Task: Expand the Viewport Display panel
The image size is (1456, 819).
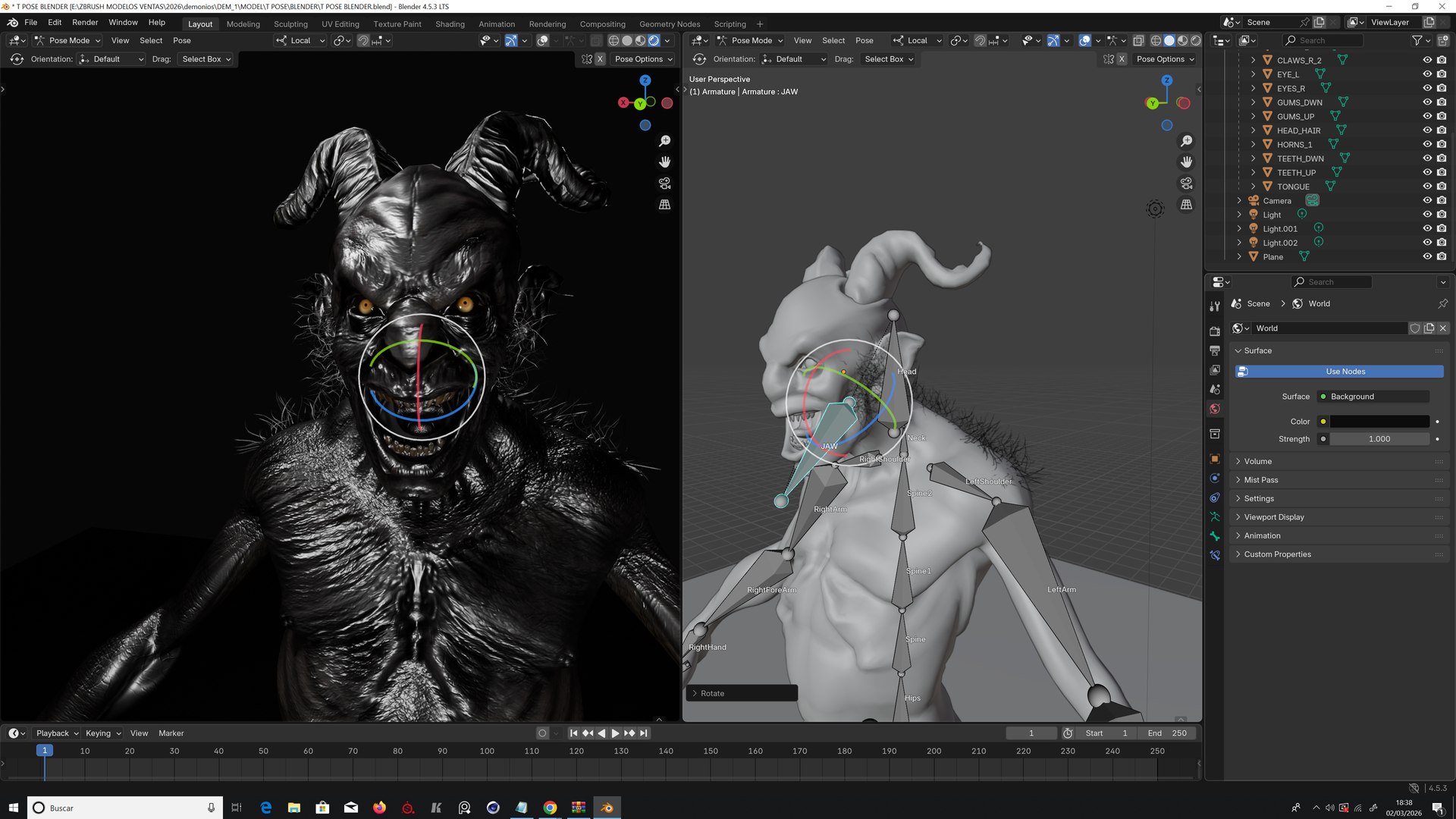Action: [x=1338, y=517]
